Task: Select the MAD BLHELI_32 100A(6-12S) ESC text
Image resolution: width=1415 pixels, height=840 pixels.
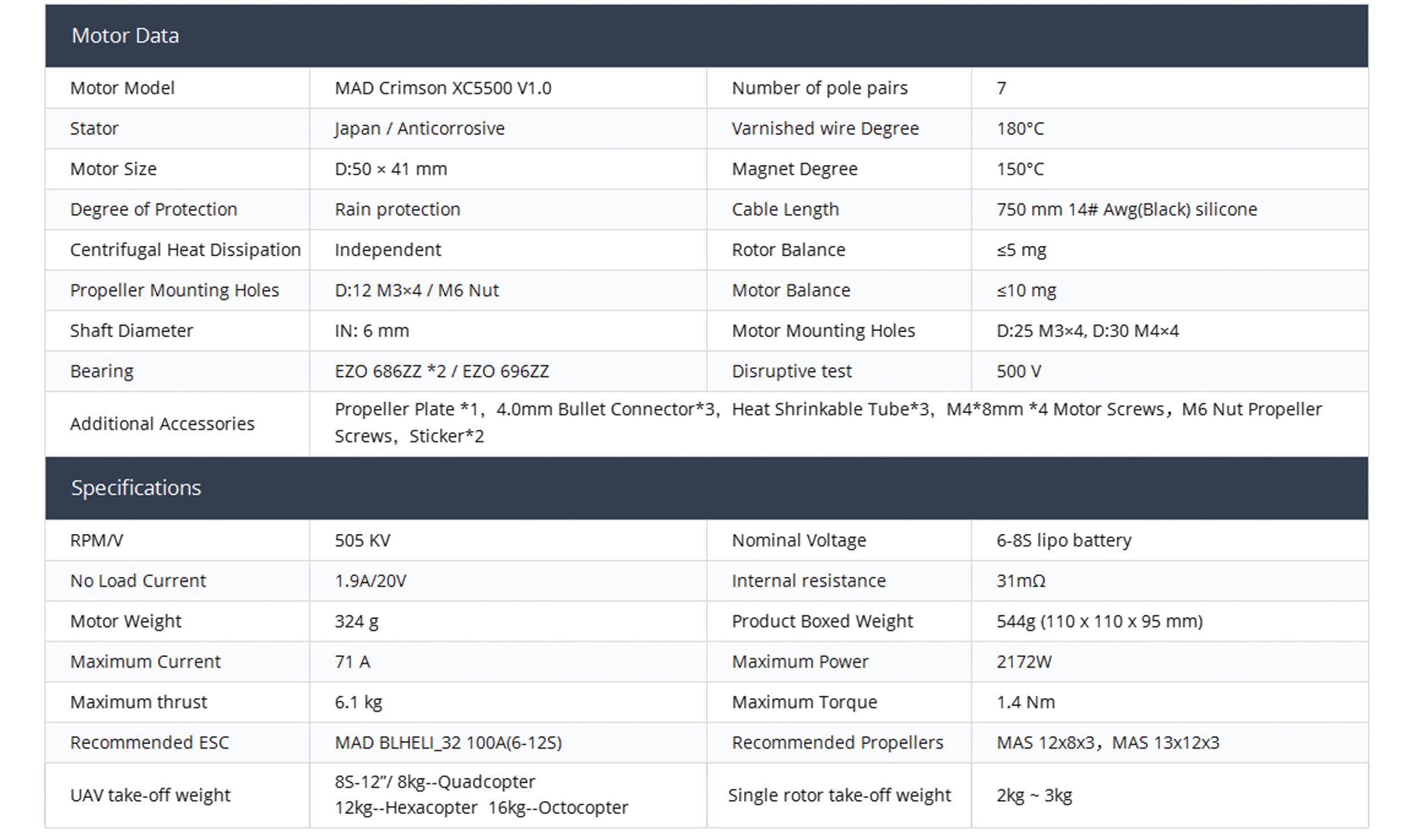Action: click(448, 743)
